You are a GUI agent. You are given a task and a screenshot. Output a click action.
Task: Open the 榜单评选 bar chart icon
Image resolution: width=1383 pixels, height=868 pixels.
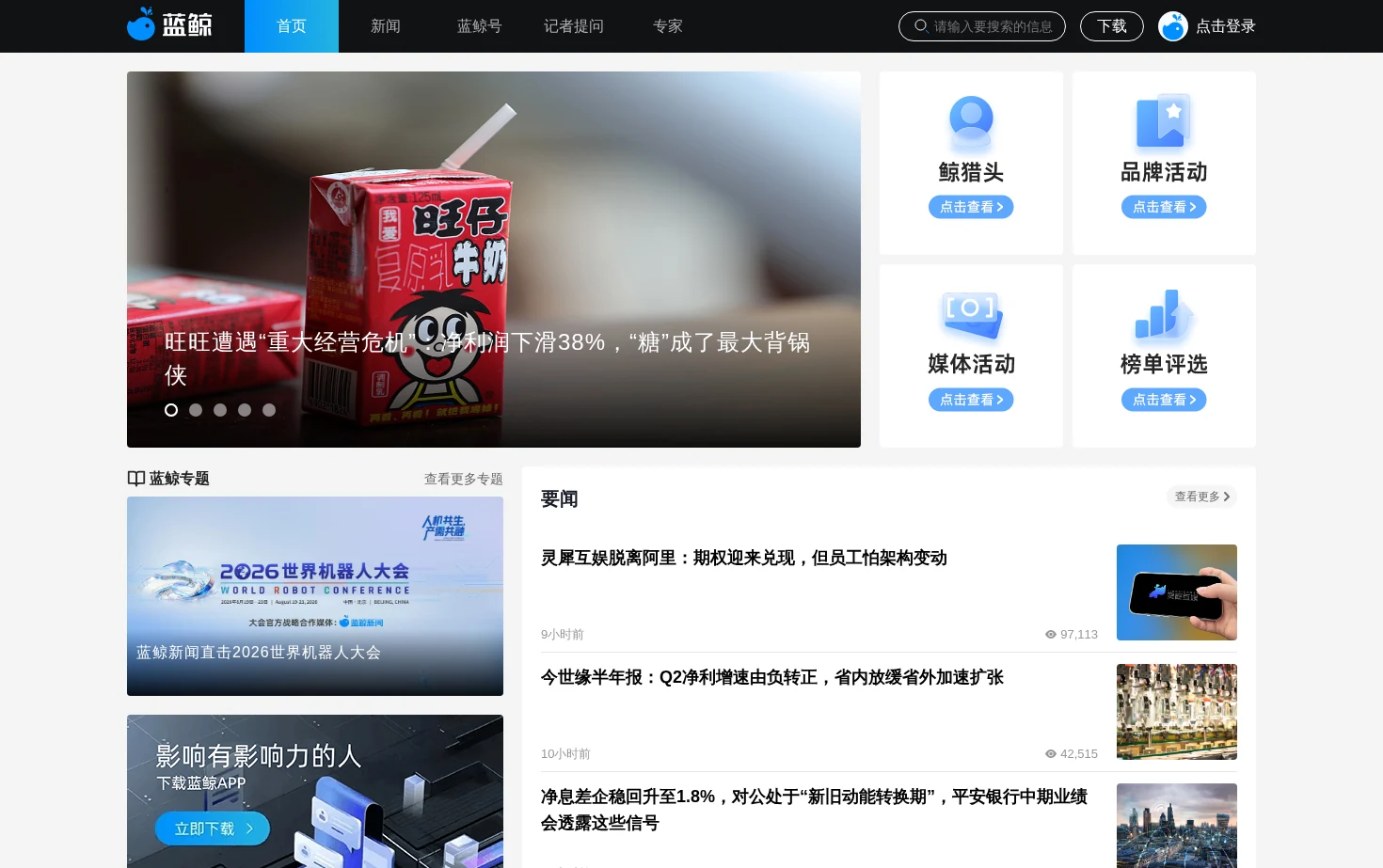[1164, 315]
